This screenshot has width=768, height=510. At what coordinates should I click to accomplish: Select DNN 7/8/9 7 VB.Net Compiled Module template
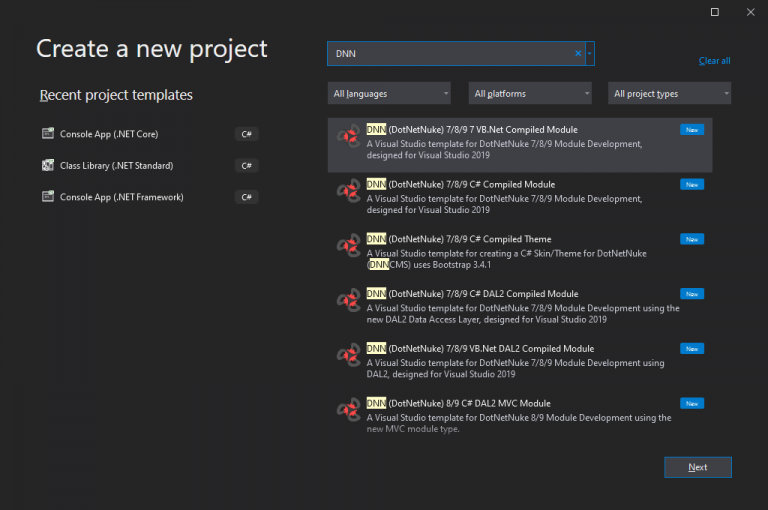pyautogui.click(x=520, y=145)
